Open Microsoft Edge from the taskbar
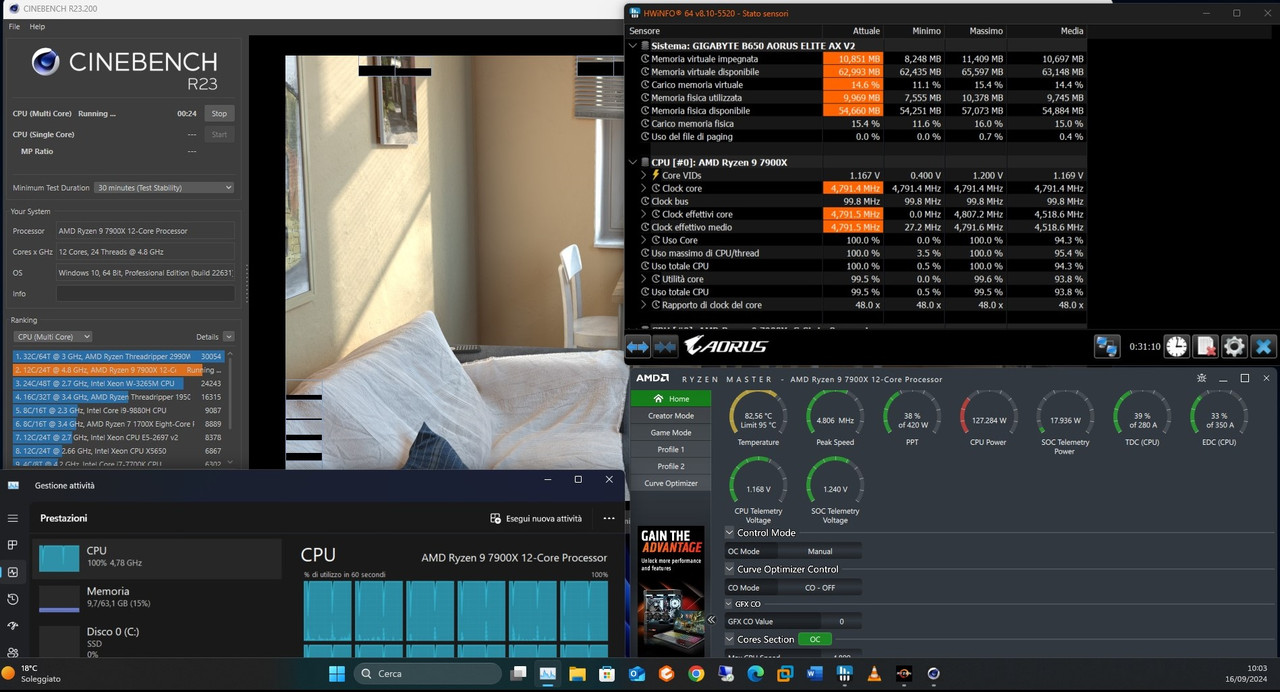The image size is (1280, 692). tap(755, 674)
